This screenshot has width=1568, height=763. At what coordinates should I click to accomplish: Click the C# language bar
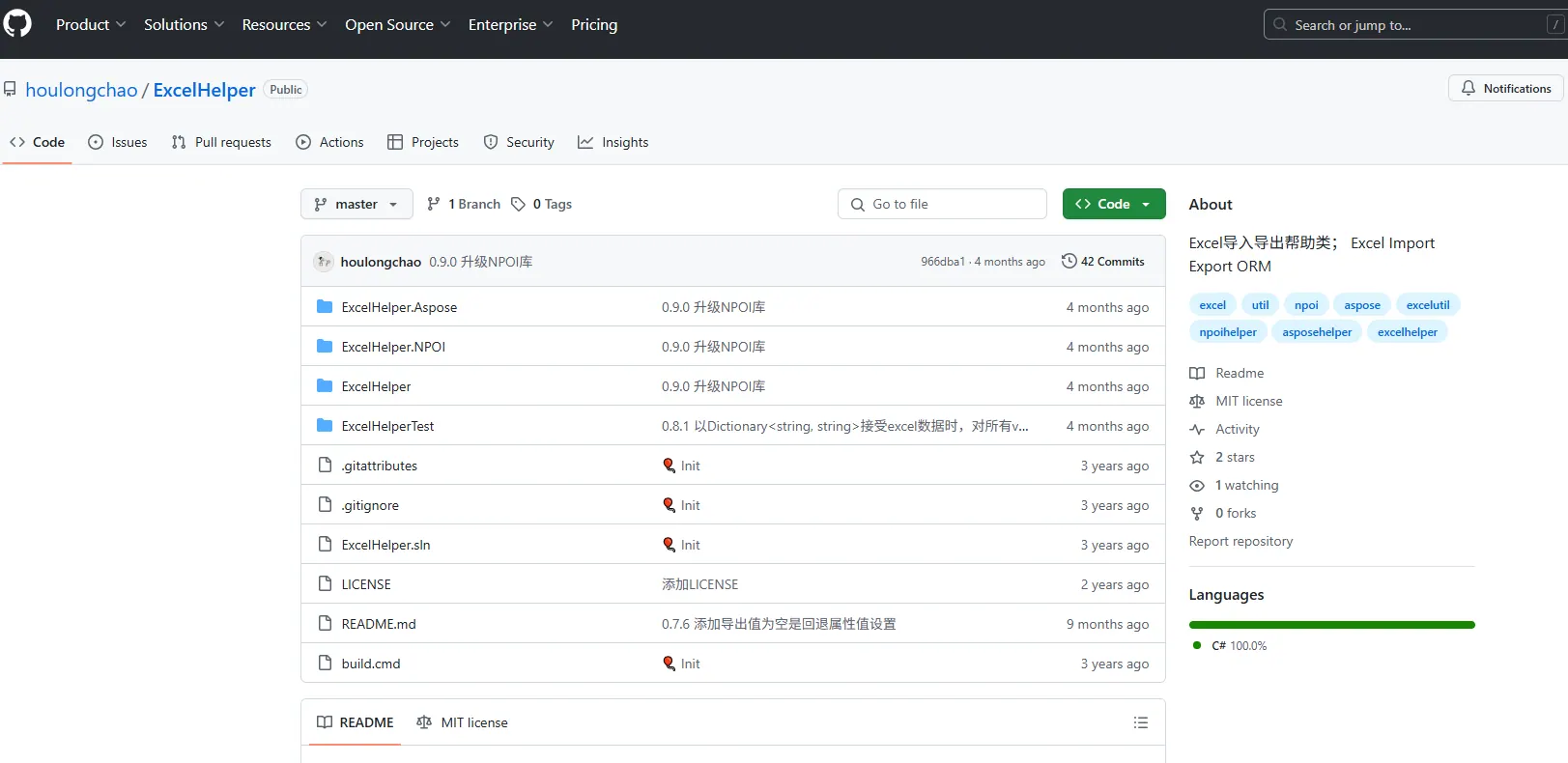point(1331,625)
